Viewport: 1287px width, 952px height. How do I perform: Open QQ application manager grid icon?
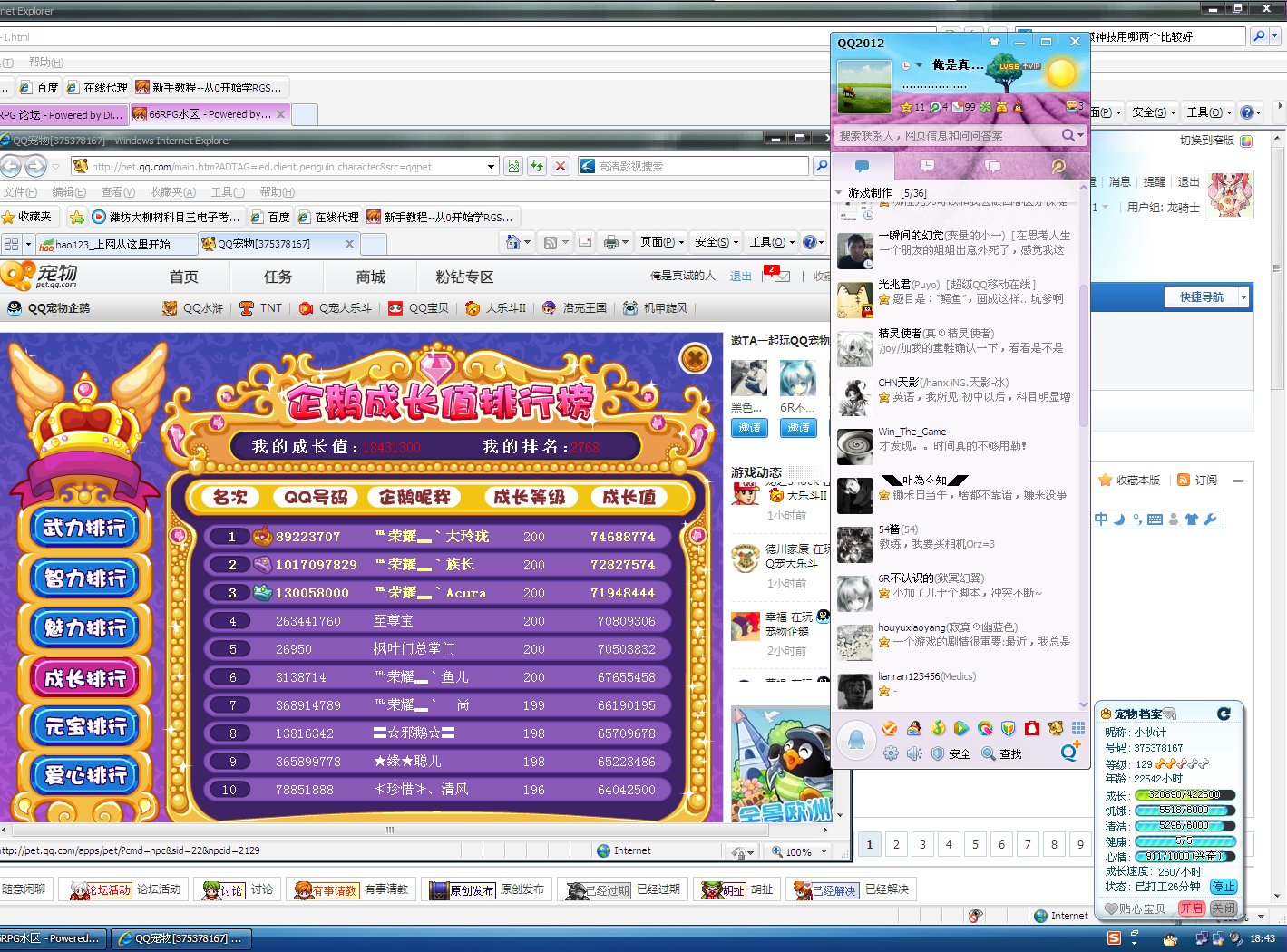point(1078,728)
